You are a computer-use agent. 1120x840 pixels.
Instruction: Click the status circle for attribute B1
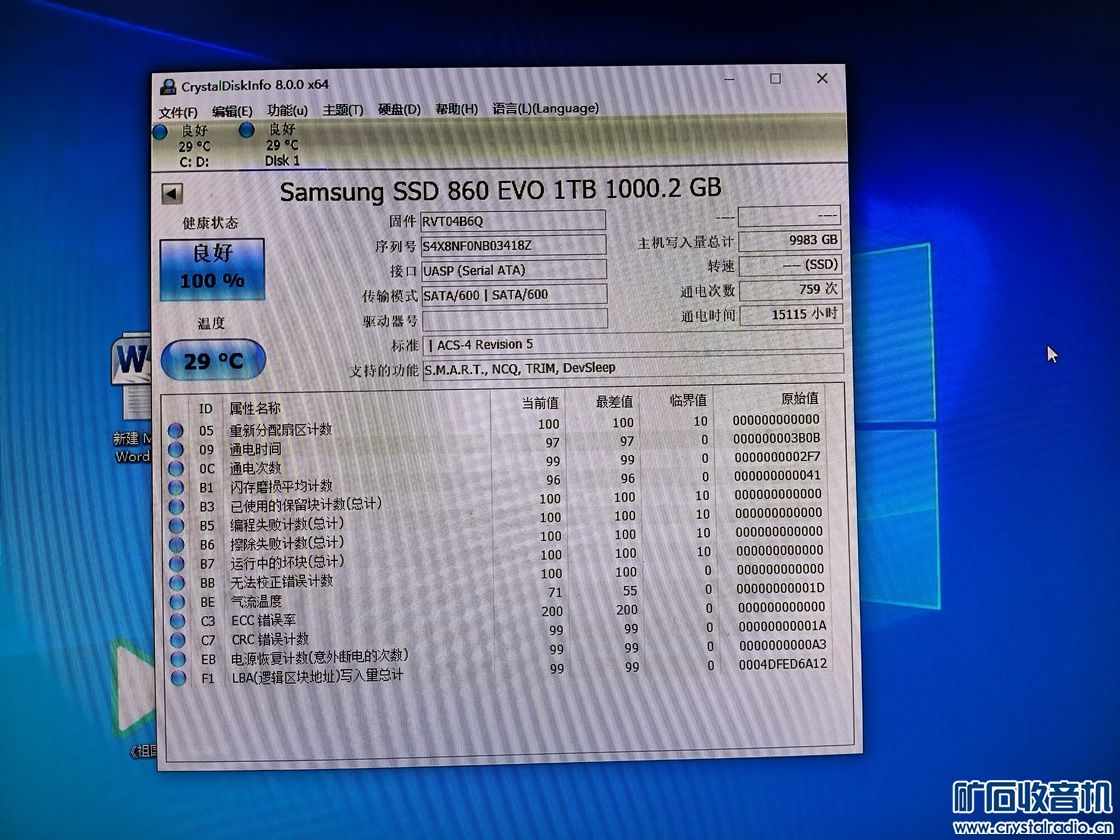click(x=176, y=488)
